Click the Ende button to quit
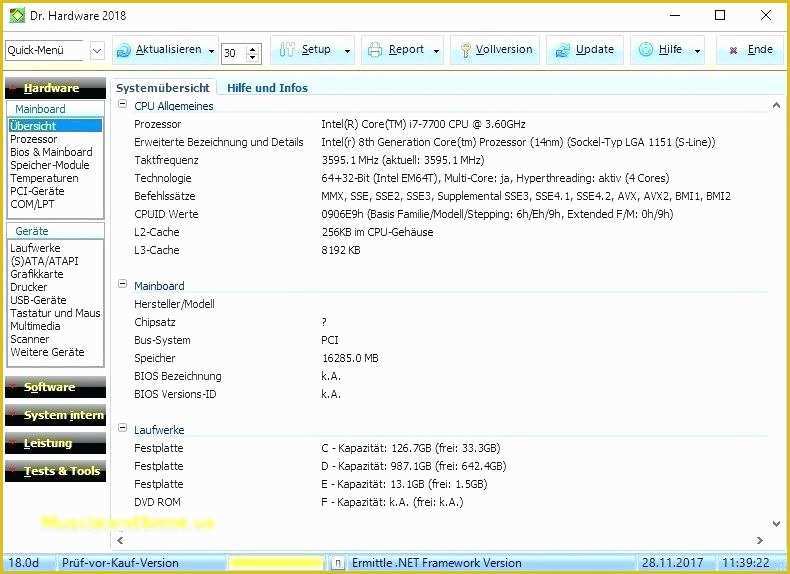Viewport: 790px width, 574px height. 751,50
